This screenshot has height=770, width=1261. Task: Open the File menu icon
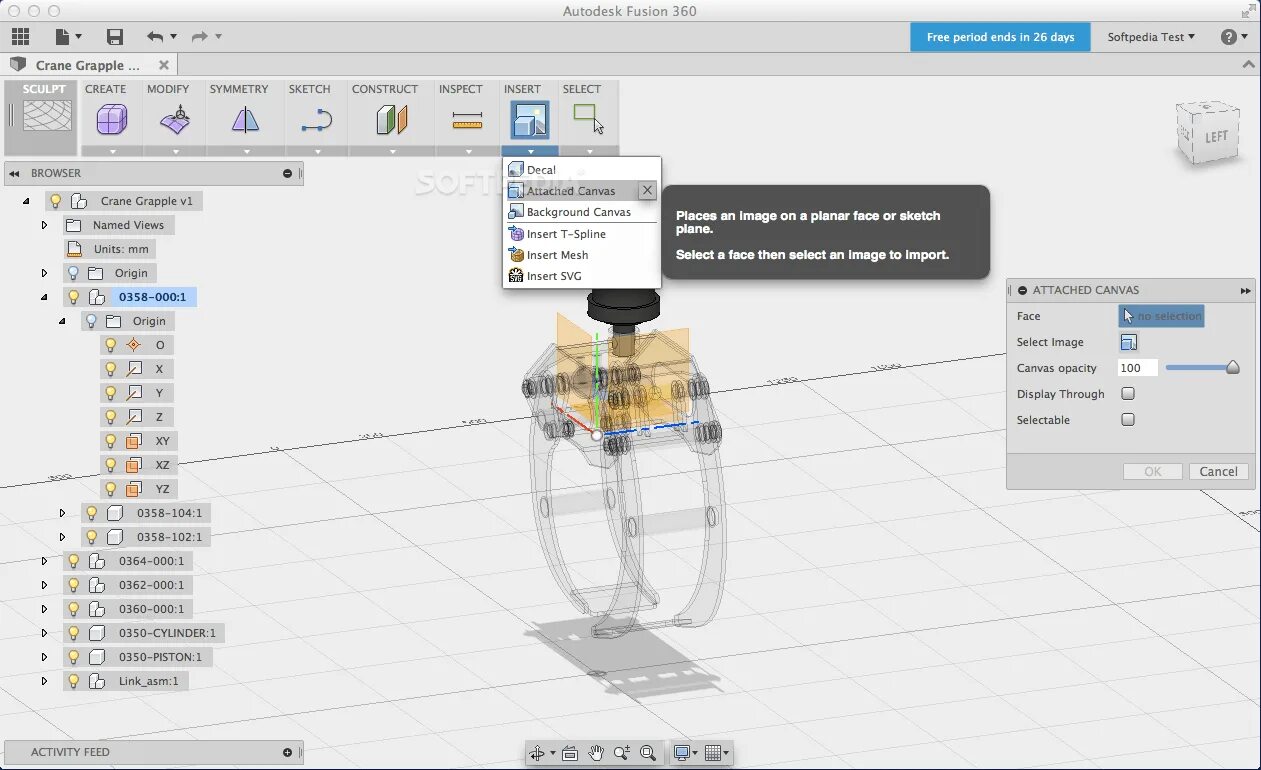click(63, 37)
